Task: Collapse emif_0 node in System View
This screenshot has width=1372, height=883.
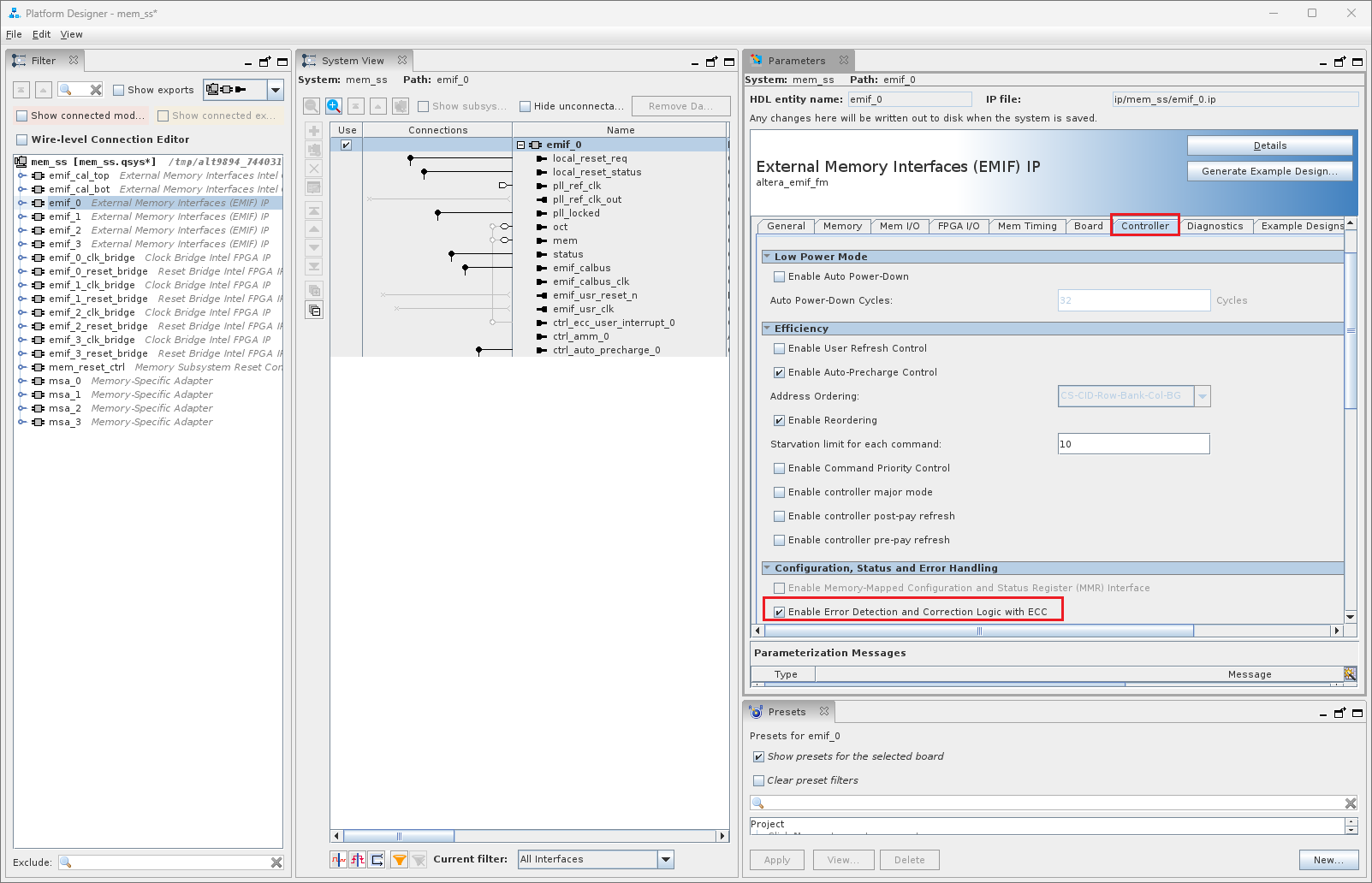Action: (x=520, y=145)
